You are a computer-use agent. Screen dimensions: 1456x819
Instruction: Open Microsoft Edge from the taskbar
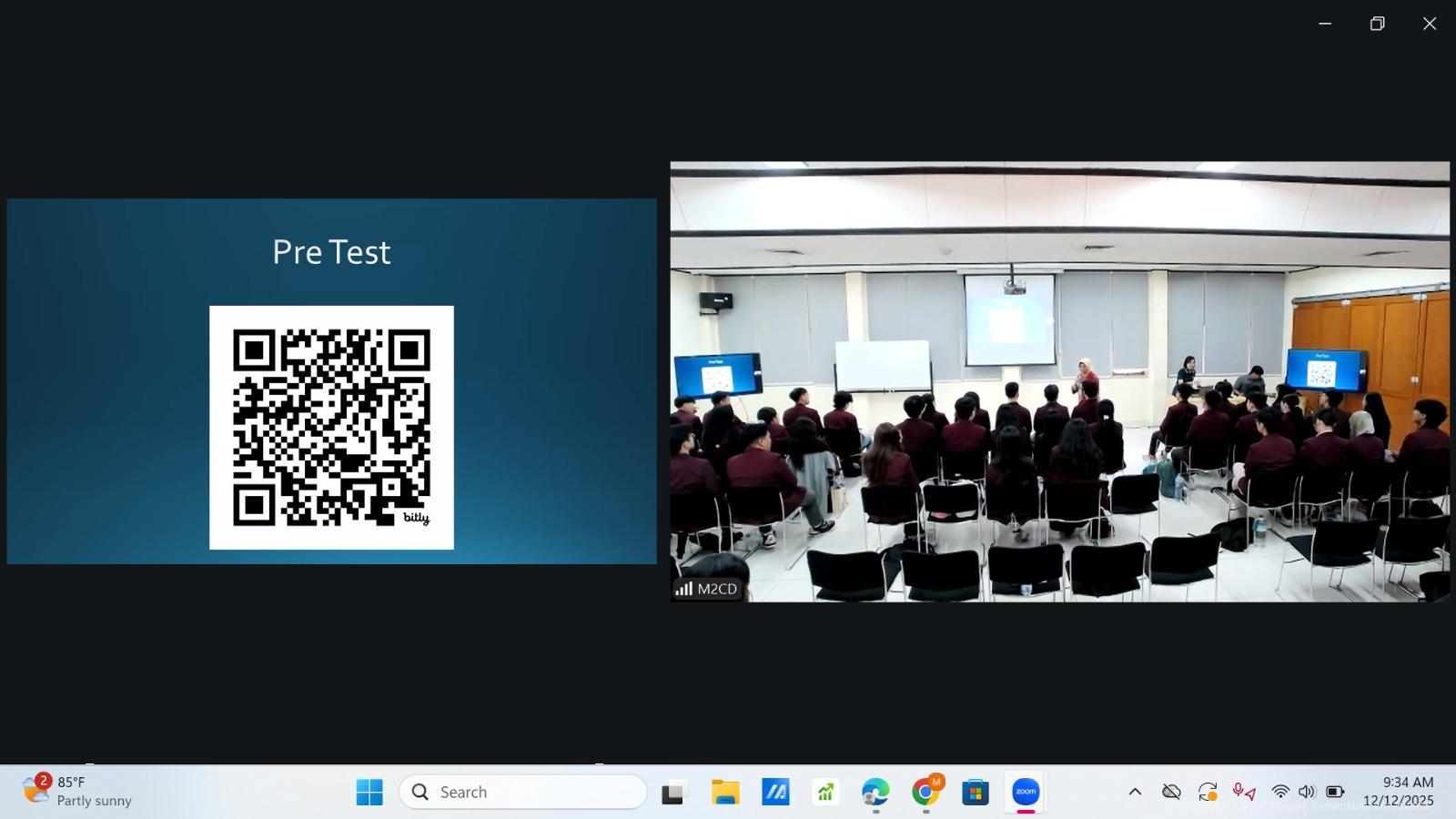pyautogui.click(x=875, y=792)
